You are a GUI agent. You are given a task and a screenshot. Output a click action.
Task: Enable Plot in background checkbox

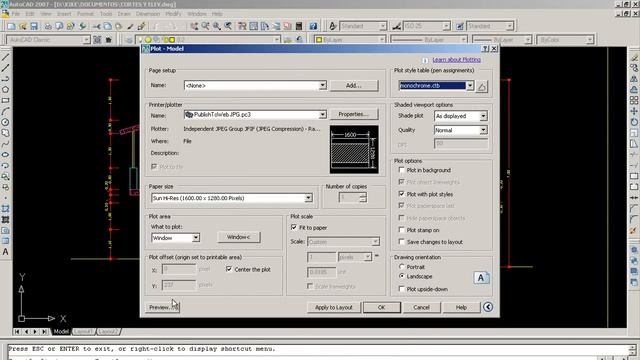pyautogui.click(x=402, y=170)
